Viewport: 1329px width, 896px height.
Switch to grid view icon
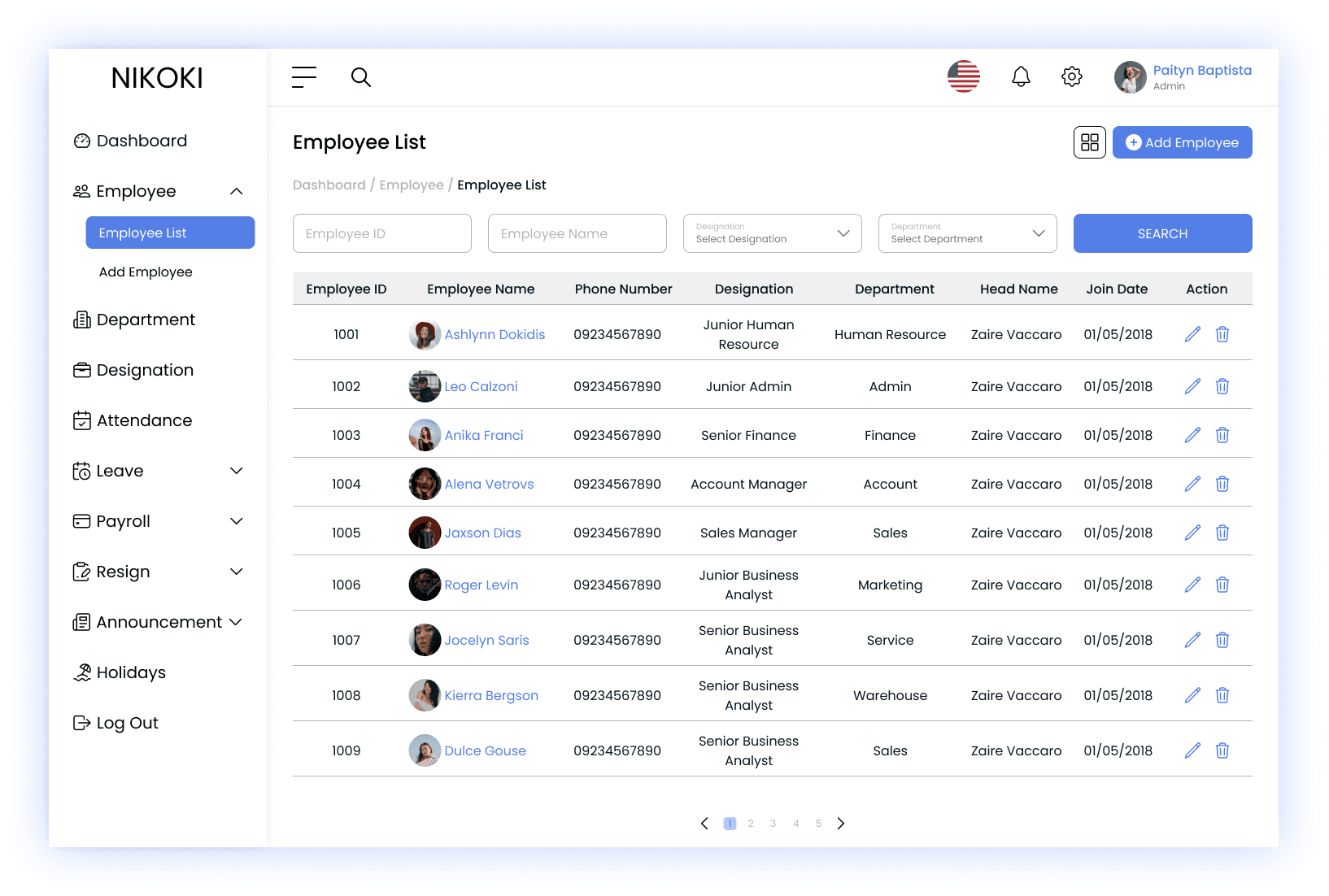[1089, 142]
